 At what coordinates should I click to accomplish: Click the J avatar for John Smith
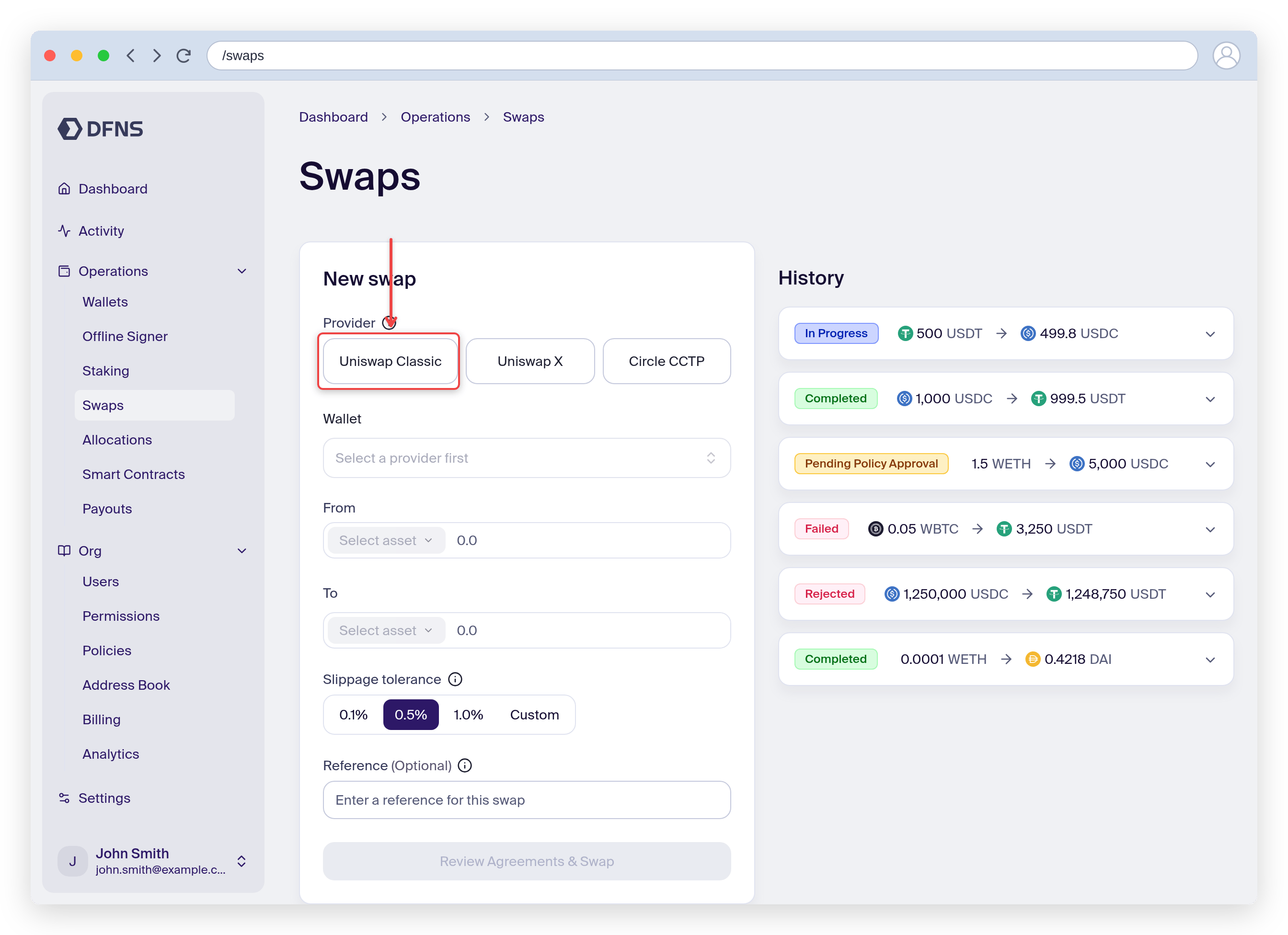tap(73, 861)
